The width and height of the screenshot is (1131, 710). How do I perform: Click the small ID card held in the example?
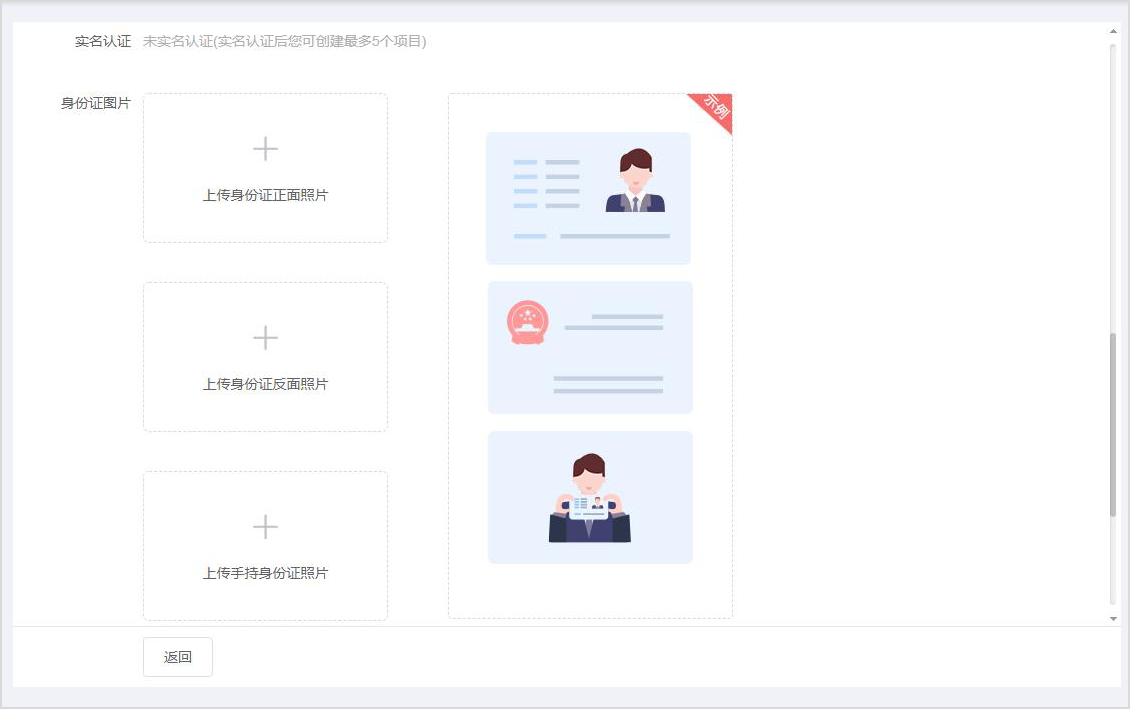(x=588, y=507)
